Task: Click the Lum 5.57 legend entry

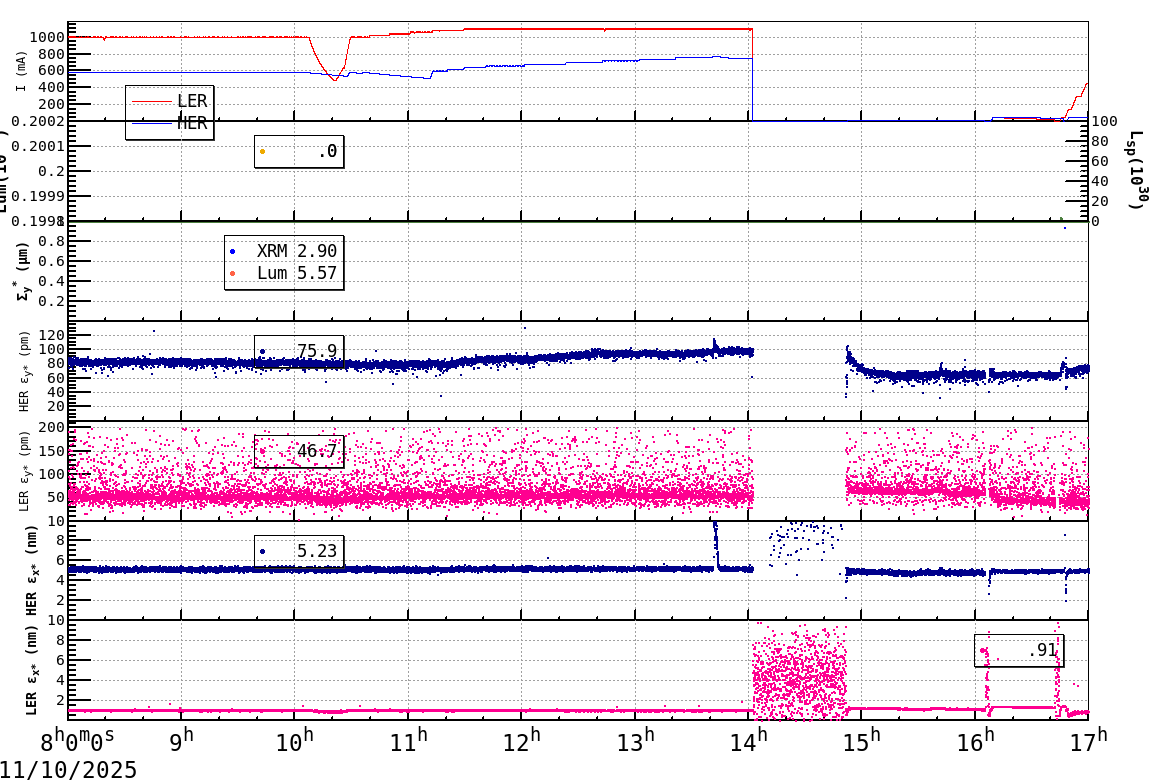Action: click(297, 273)
